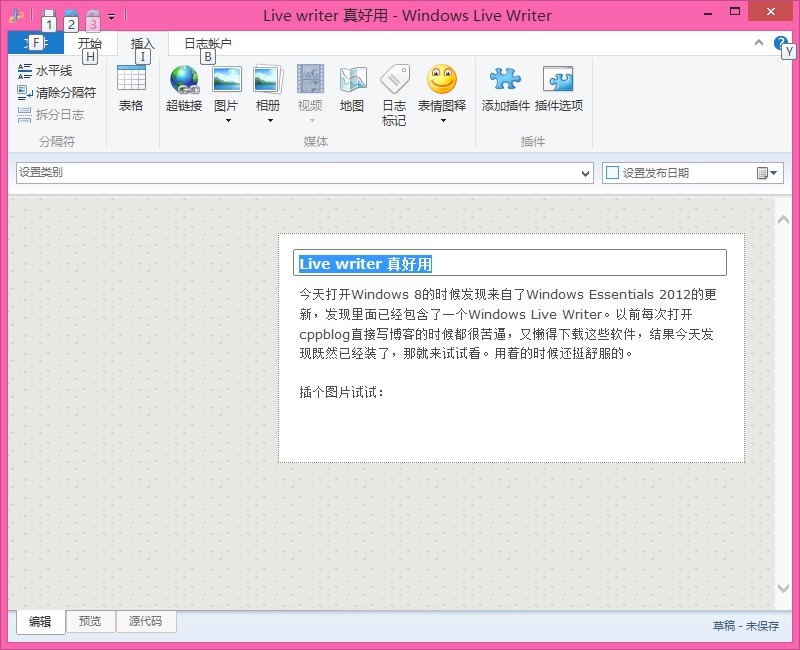Click the 表情图释 smiley emoticon icon

click(x=442, y=79)
